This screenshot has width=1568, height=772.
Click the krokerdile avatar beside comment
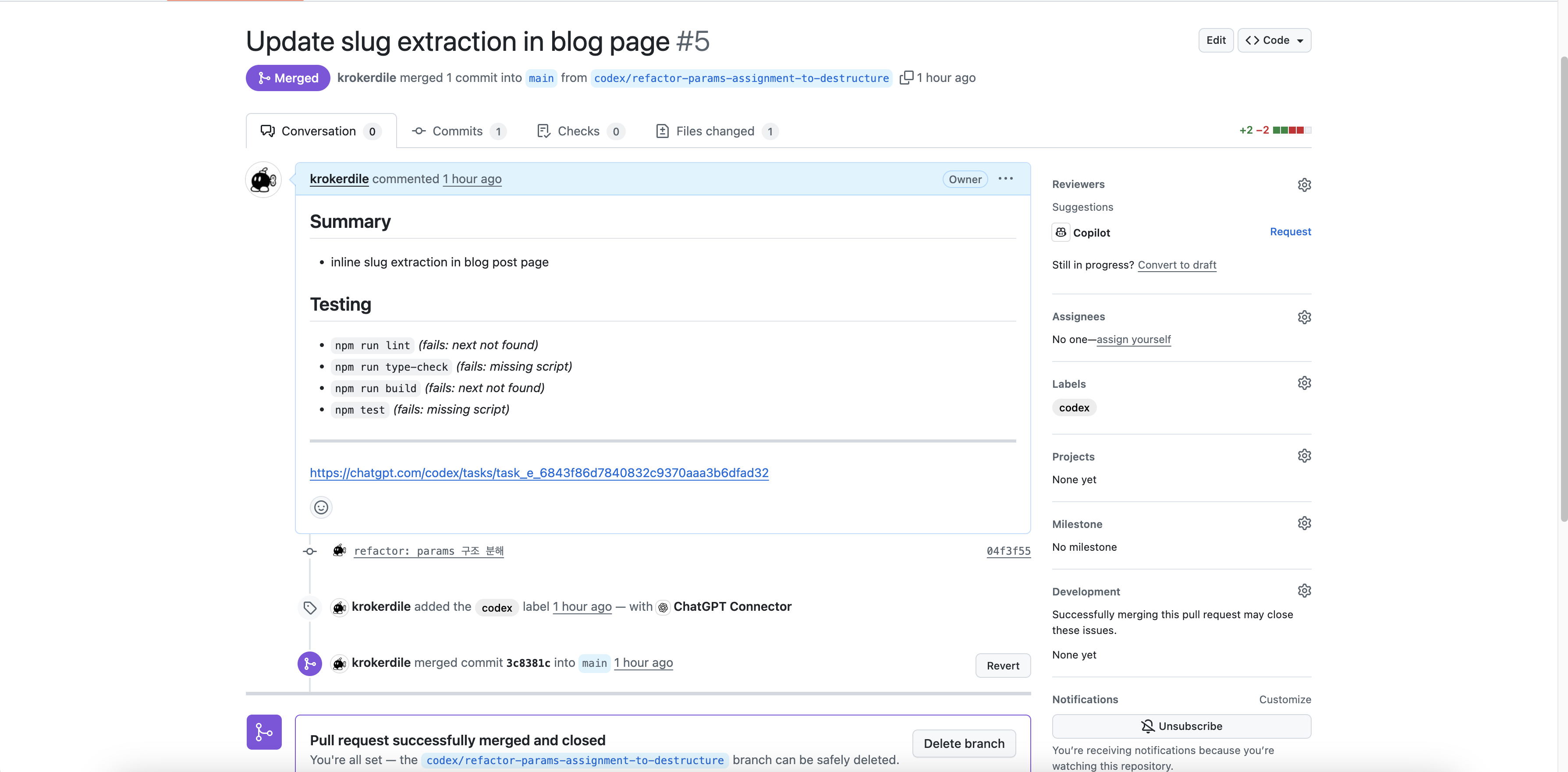263,180
